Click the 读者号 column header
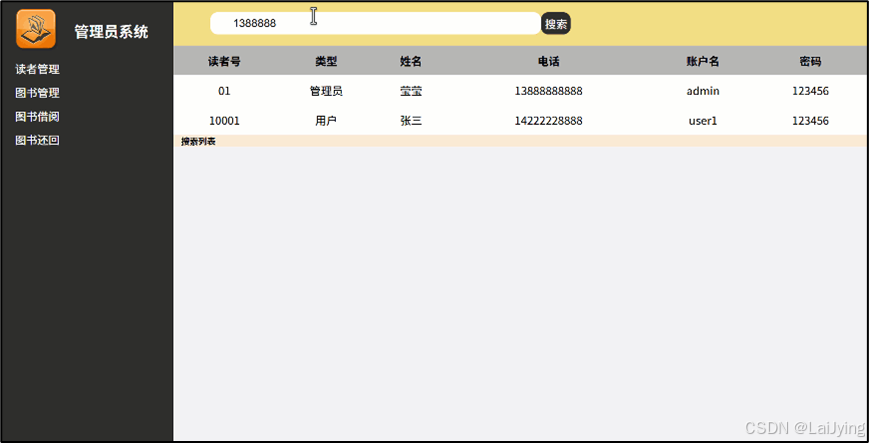This screenshot has height=443, width=869. click(x=224, y=62)
